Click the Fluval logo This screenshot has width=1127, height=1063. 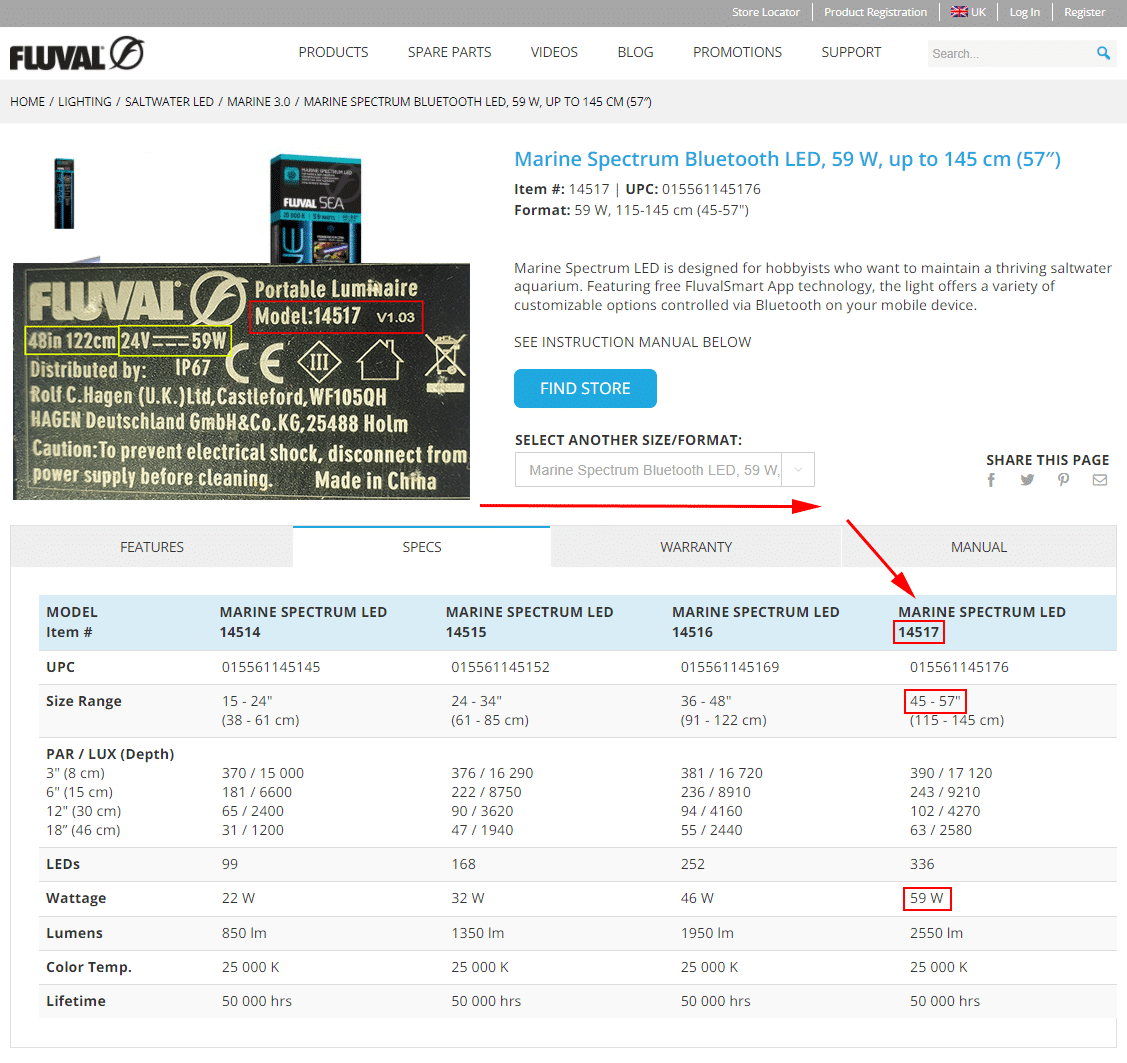[77, 54]
